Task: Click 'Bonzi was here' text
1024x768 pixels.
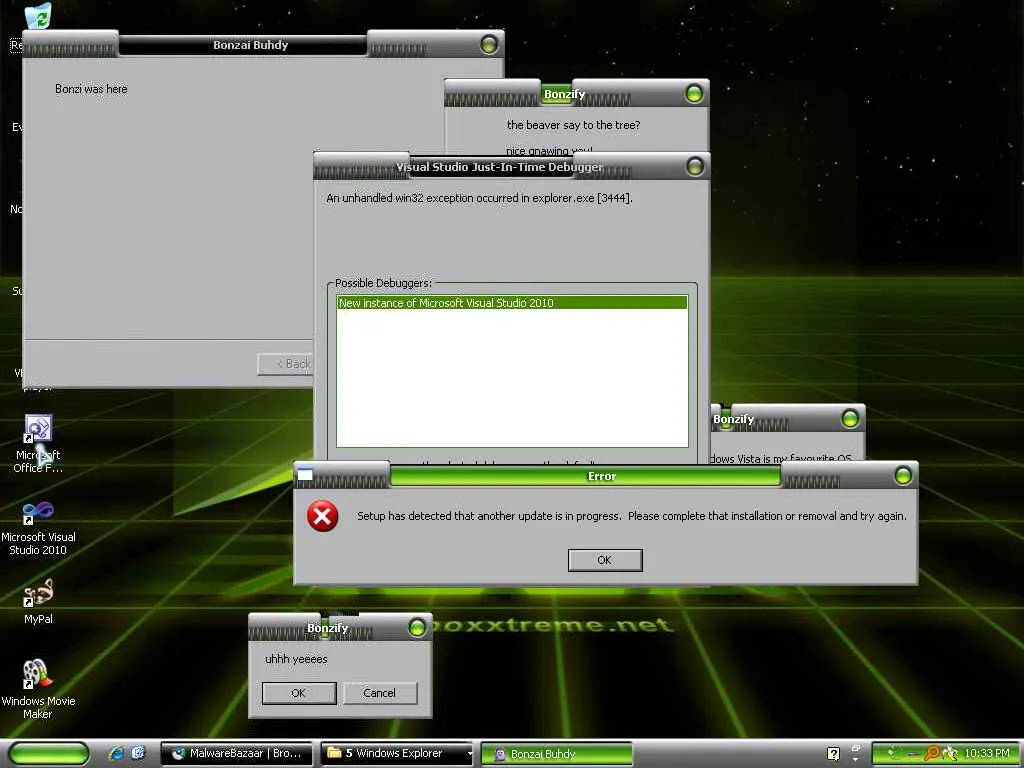Action: point(91,89)
